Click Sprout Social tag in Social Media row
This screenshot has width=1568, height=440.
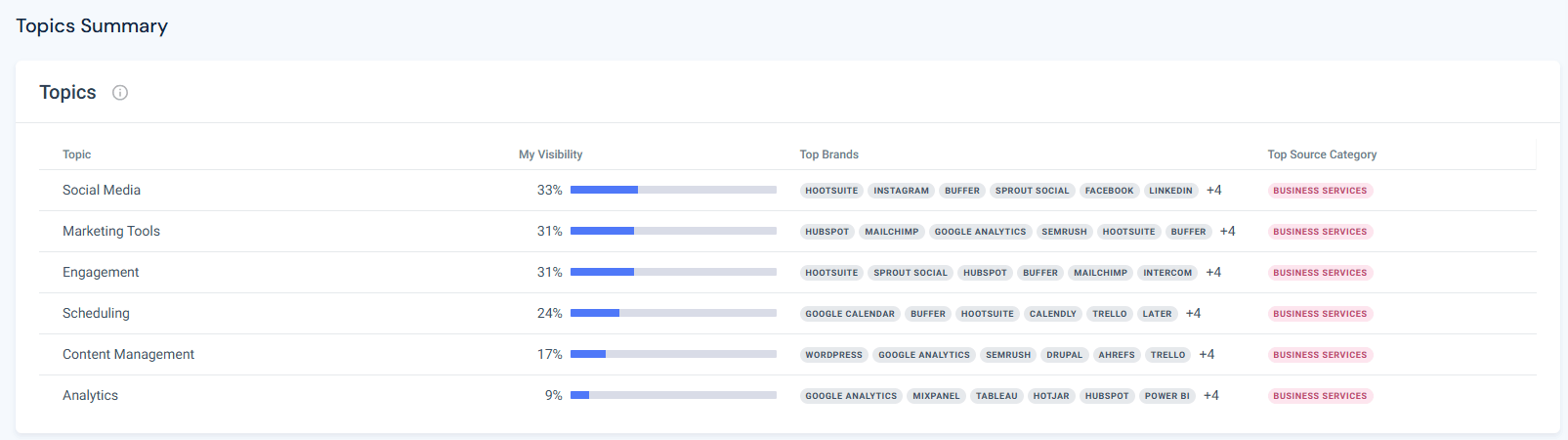(x=1032, y=191)
